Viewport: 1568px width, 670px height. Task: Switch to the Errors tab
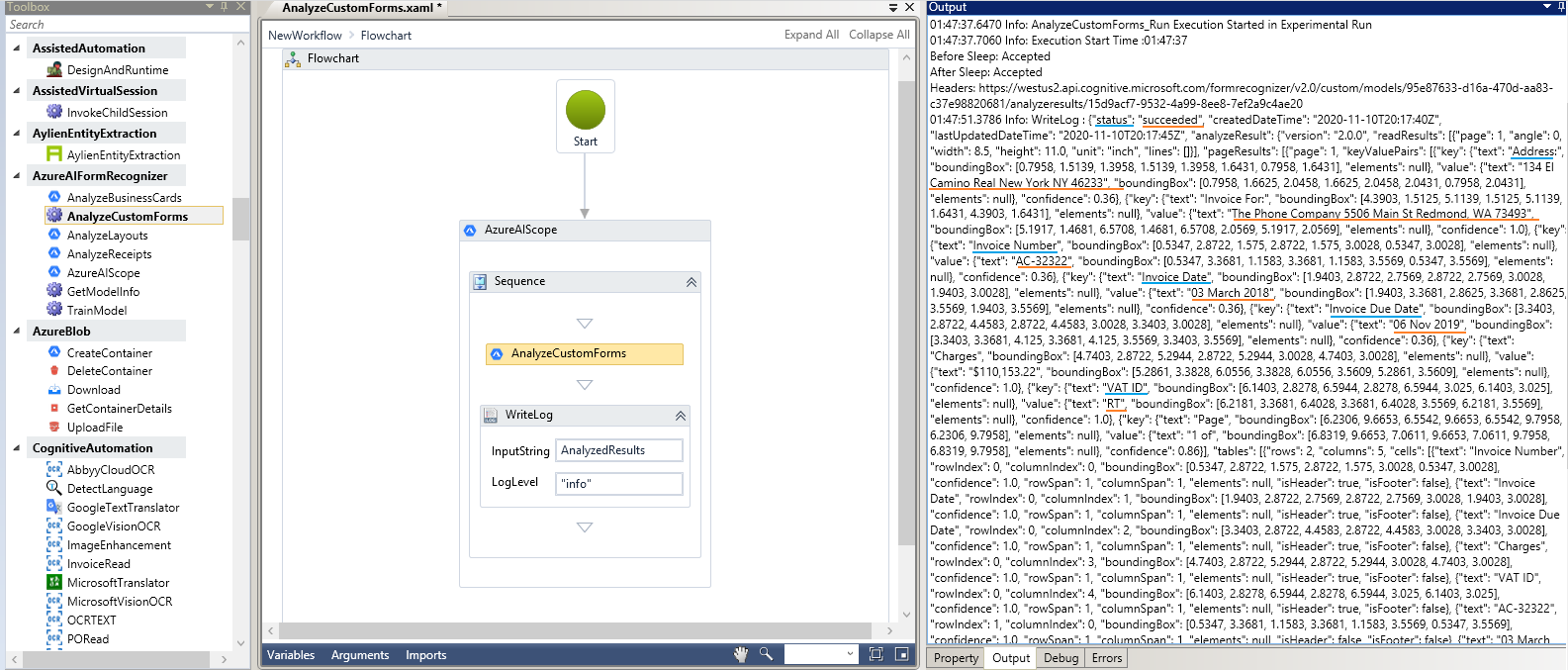click(x=1106, y=658)
